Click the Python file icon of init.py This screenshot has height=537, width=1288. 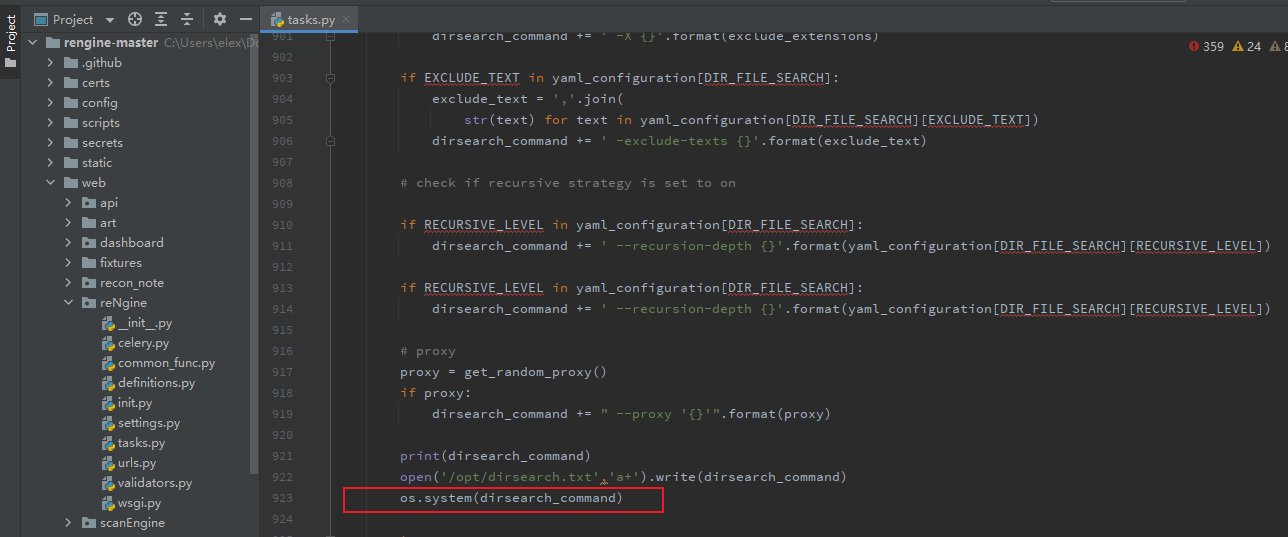click(x=109, y=403)
